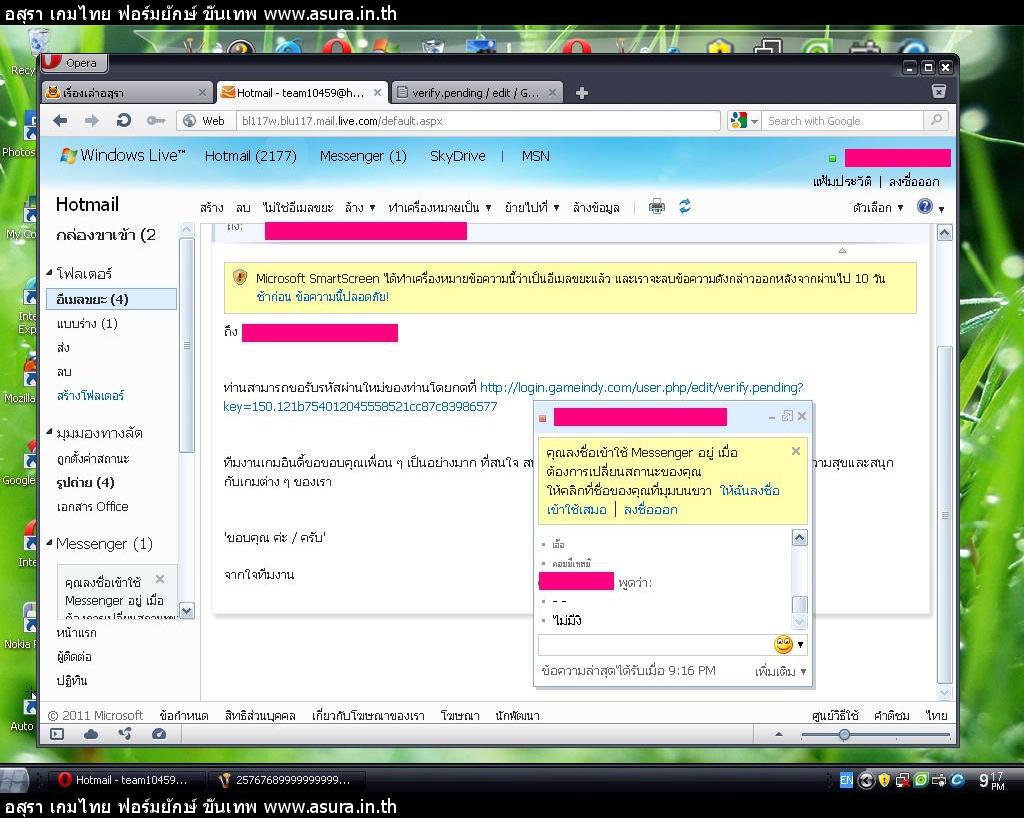1024x818 pixels.
Task: Click the Opera Unite icon in the status bar
Action: [x=125, y=734]
